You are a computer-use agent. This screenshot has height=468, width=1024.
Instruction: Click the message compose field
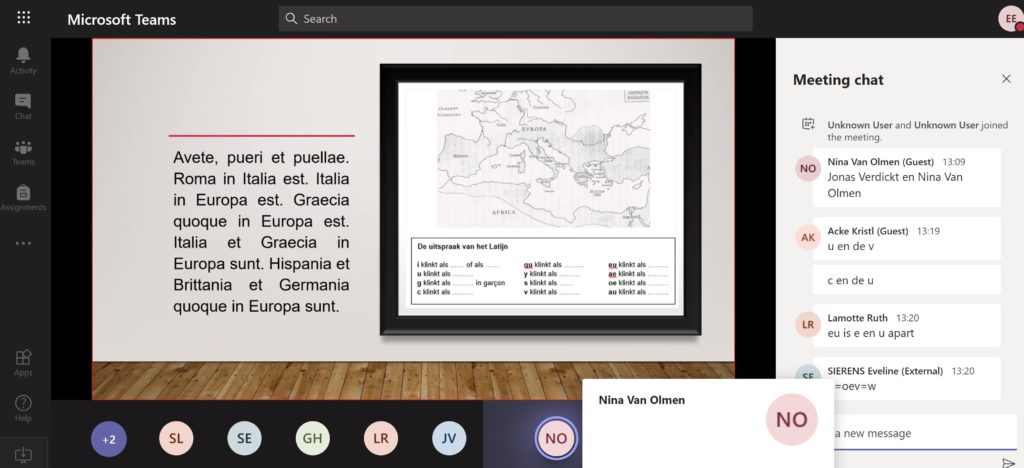pyautogui.click(x=915, y=433)
